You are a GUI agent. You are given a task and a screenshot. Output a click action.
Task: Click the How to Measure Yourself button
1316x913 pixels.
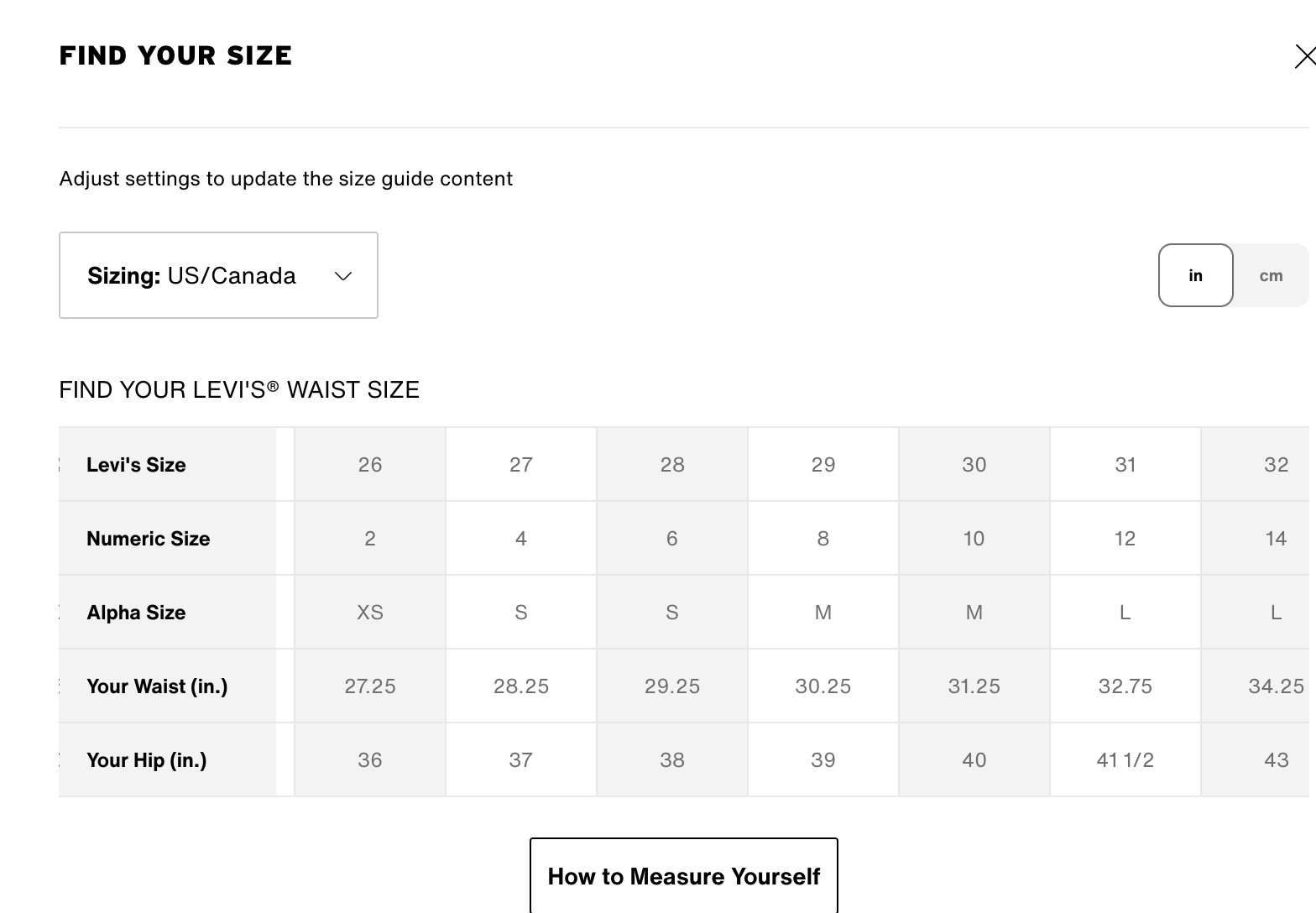683,876
